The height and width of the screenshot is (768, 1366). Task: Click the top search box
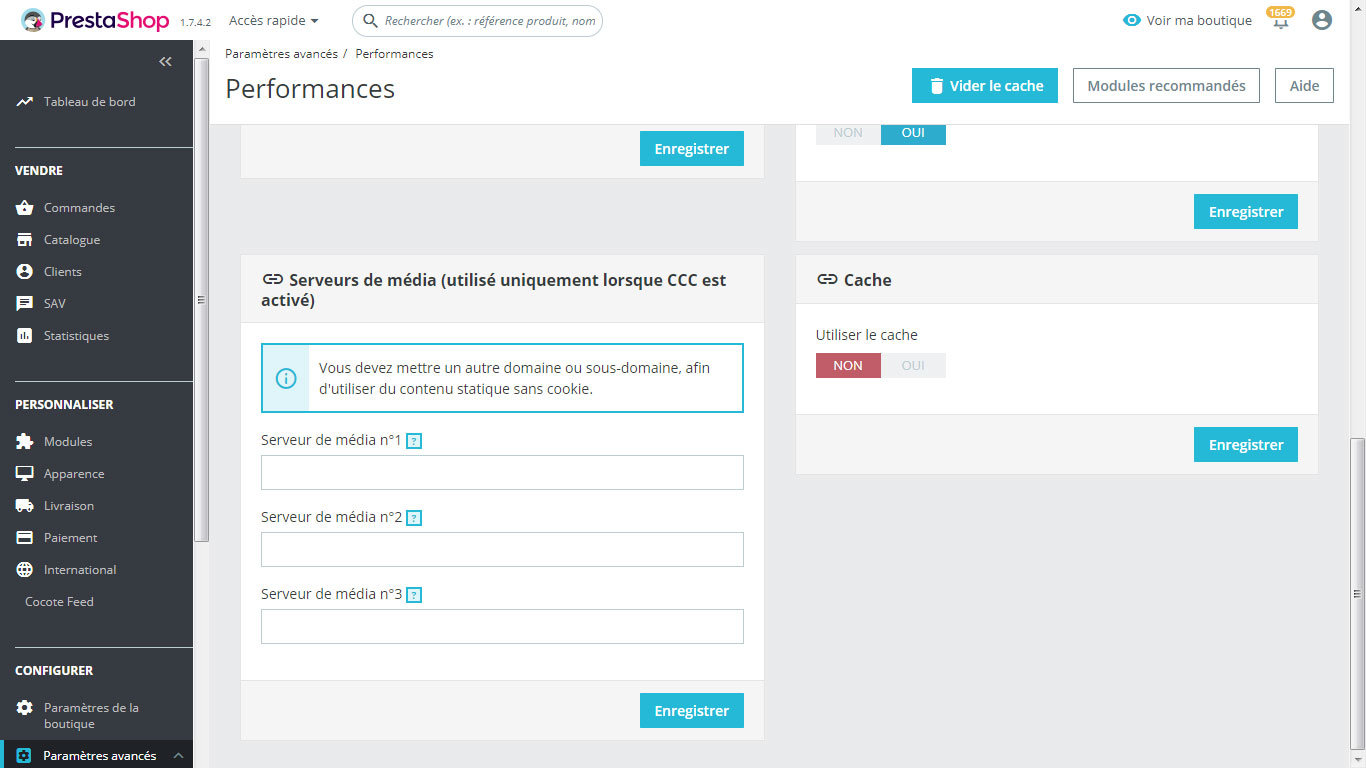[477, 20]
